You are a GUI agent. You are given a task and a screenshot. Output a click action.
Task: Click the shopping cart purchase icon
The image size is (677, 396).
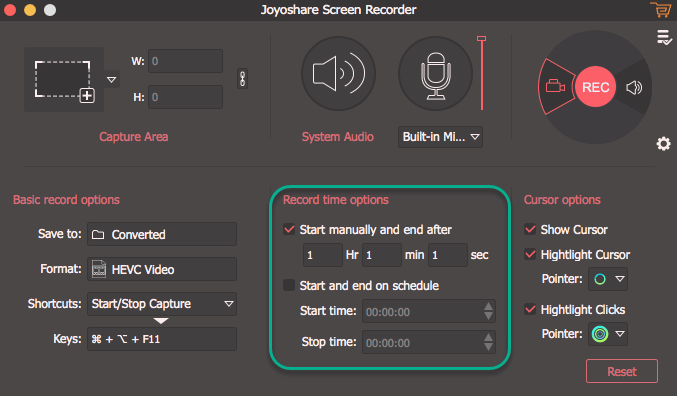[661, 10]
